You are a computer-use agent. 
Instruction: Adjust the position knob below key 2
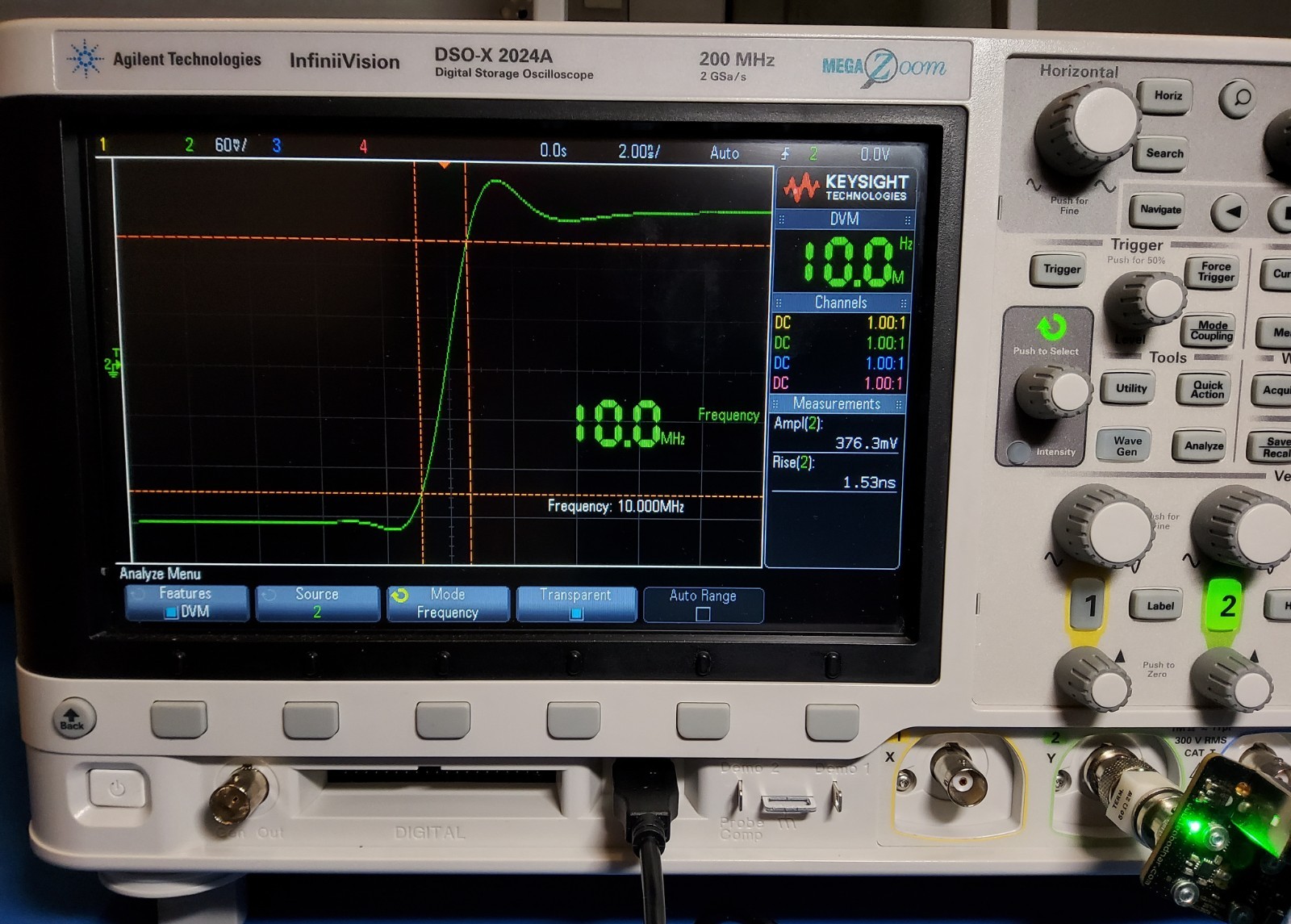pyautogui.click(x=1230, y=681)
